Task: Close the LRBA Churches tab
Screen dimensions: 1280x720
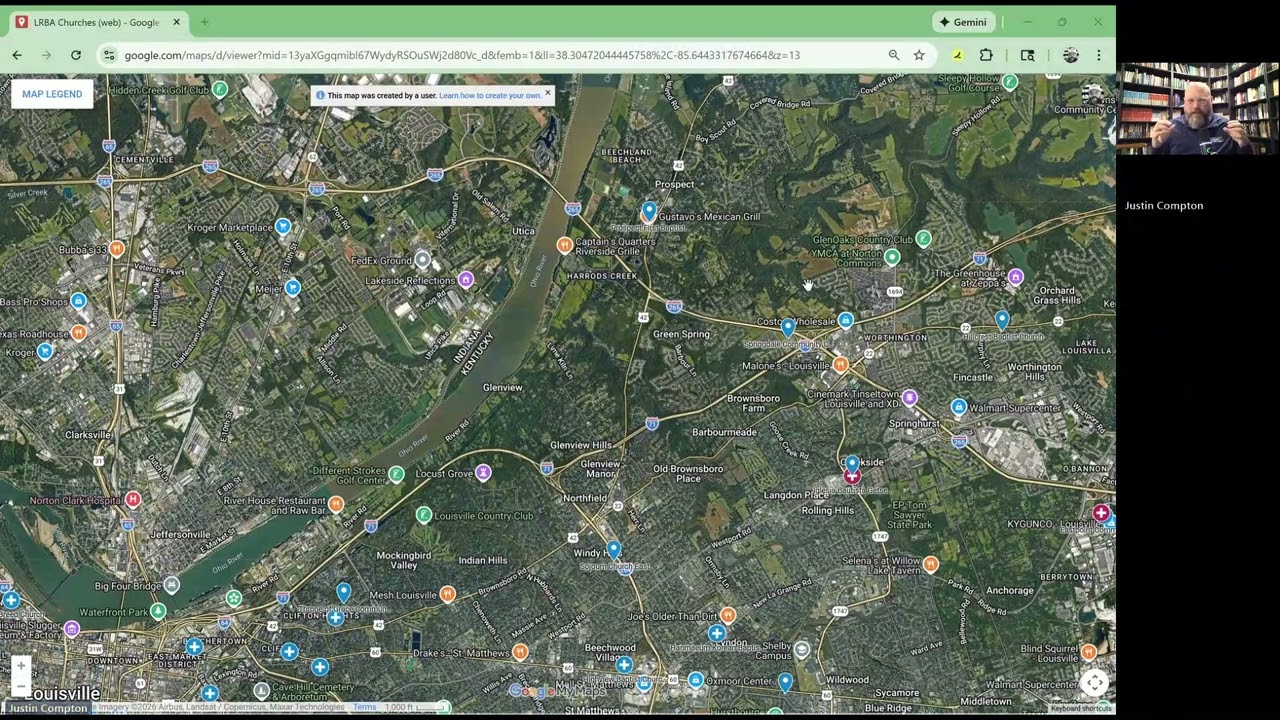Action: pos(176,22)
